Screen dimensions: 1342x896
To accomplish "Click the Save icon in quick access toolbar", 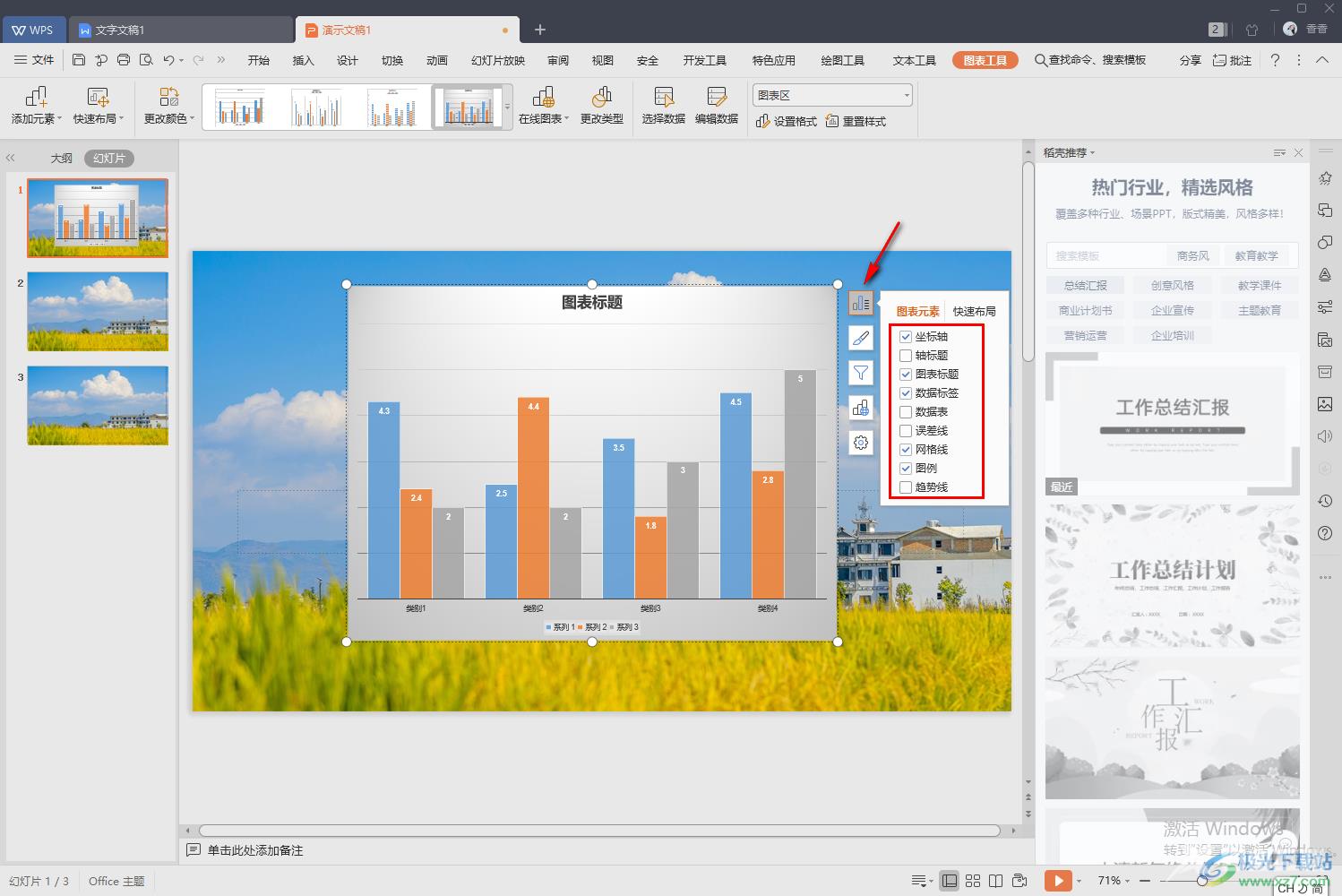I will tap(79, 60).
